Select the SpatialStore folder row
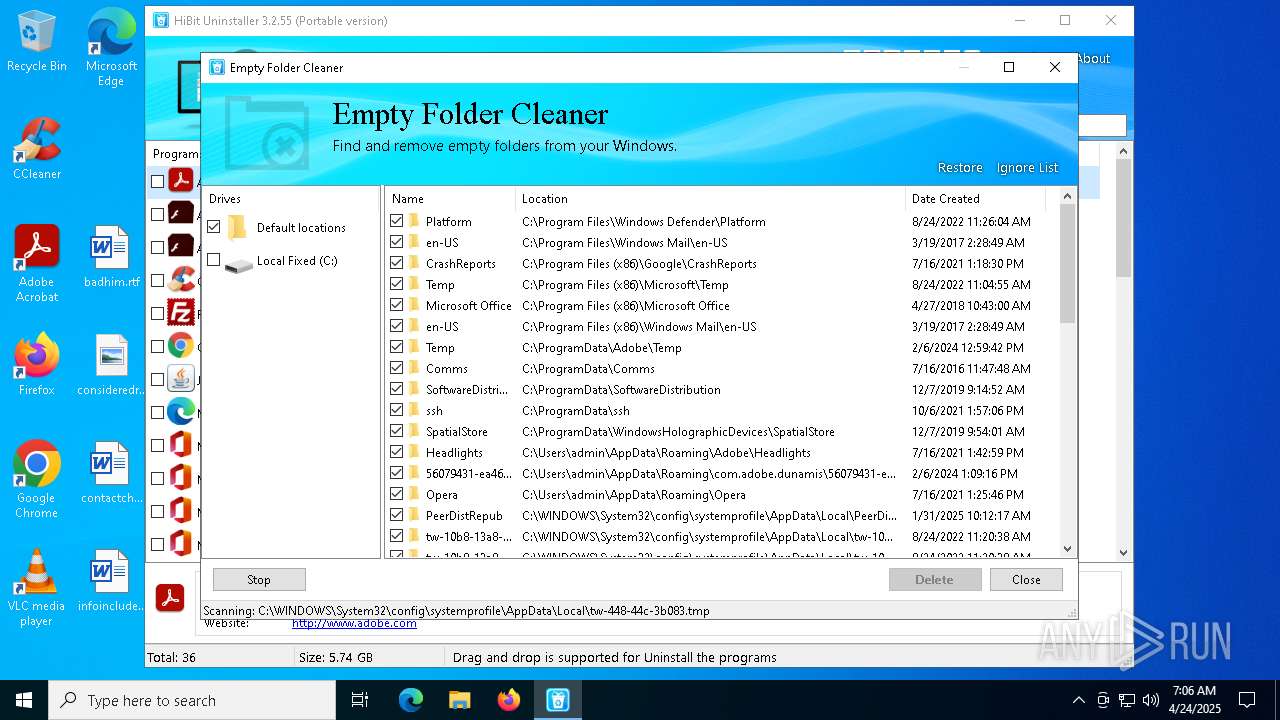The image size is (1280, 720). tap(722, 431)
